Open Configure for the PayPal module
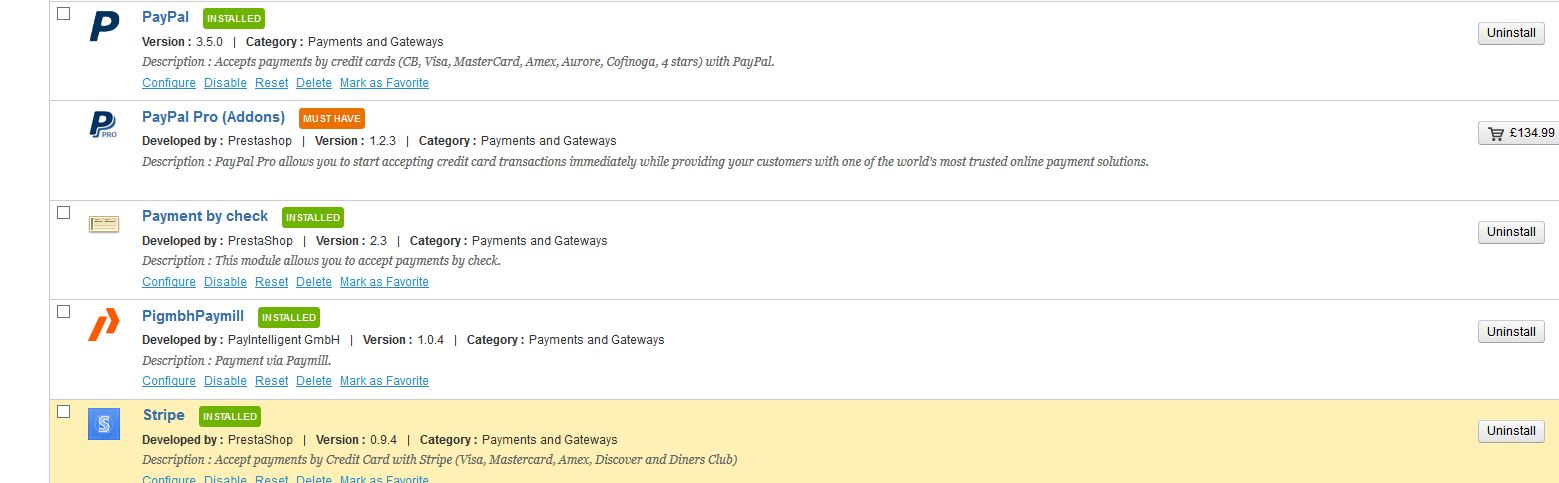1559x483 pixels. tap(169, 83)
